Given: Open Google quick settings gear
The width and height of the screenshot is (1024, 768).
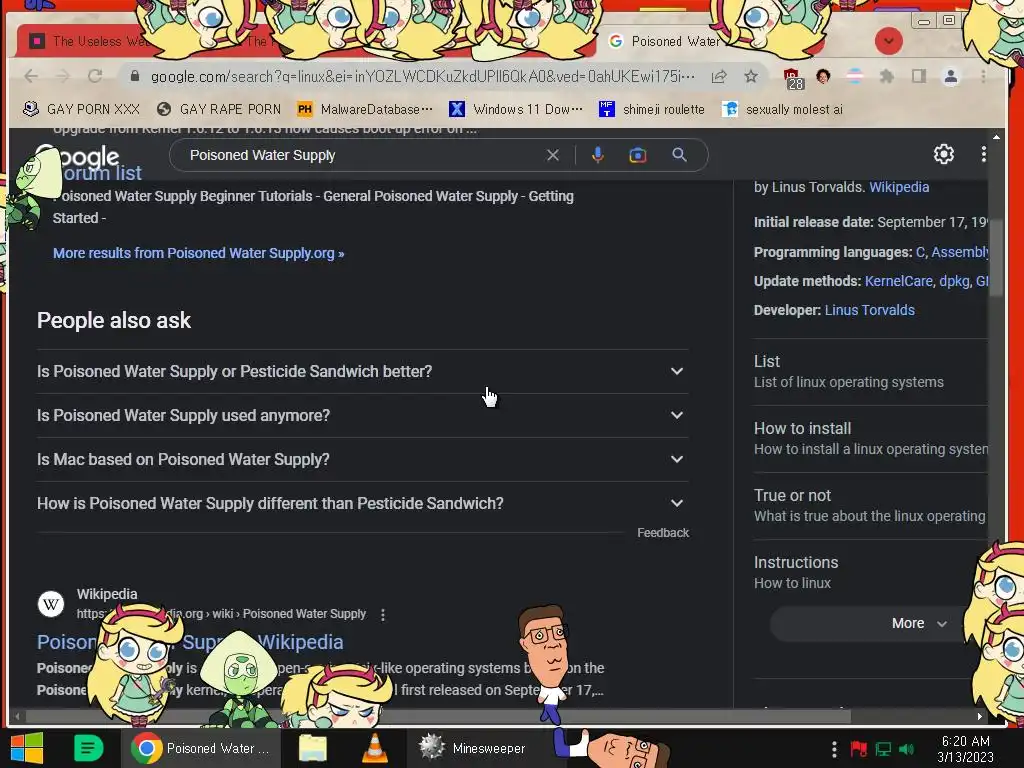Looking at the screenshot, I should (x=943, y=154).
